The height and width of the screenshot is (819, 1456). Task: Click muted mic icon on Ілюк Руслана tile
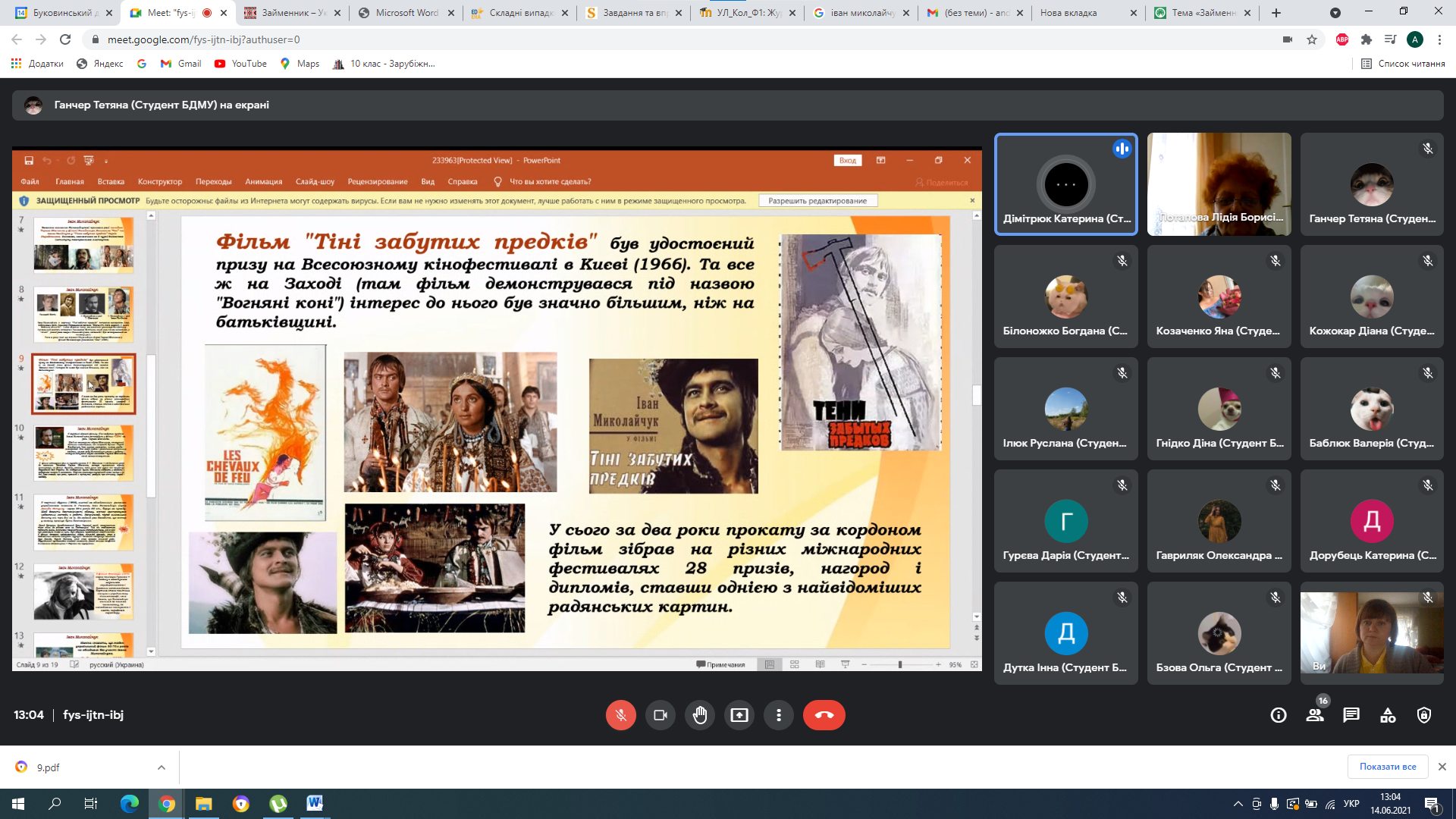tap(1122, 373)
